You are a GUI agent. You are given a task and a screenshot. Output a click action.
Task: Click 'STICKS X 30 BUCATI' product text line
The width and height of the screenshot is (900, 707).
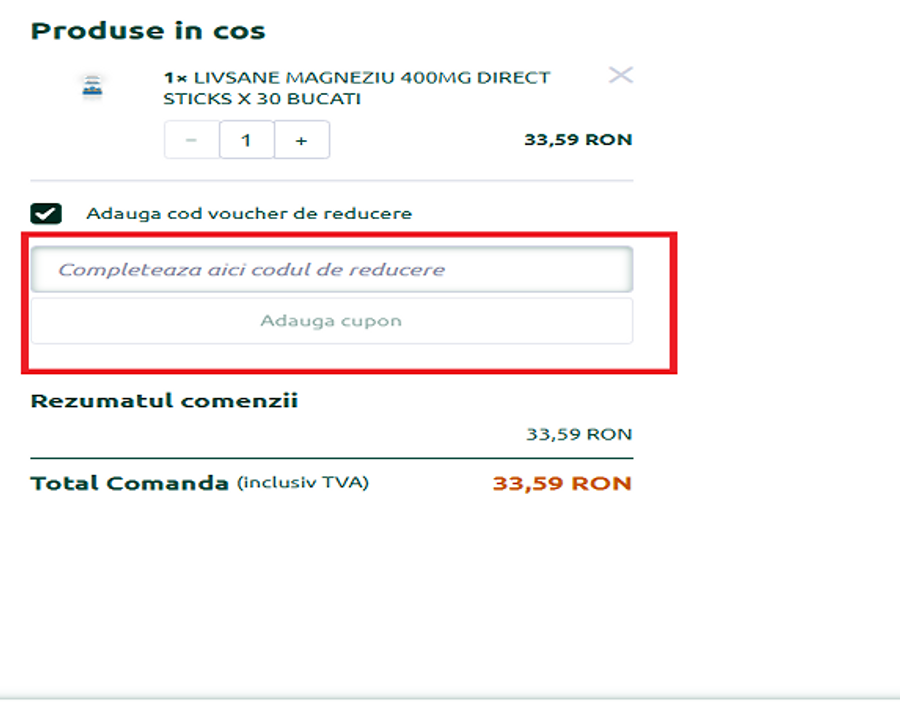262,99
